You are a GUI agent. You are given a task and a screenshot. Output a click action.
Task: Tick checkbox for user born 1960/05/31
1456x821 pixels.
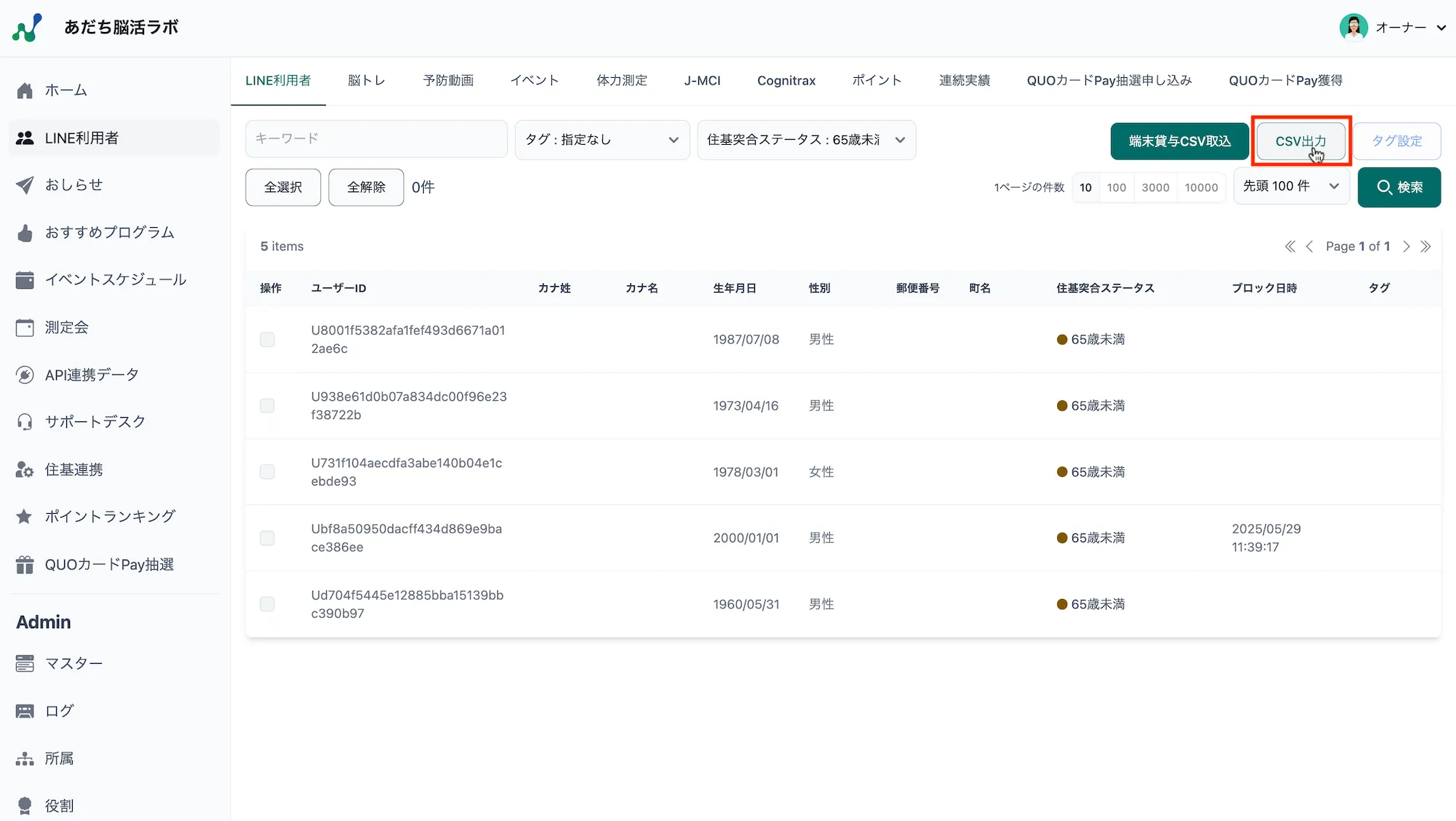pos(267,604)
